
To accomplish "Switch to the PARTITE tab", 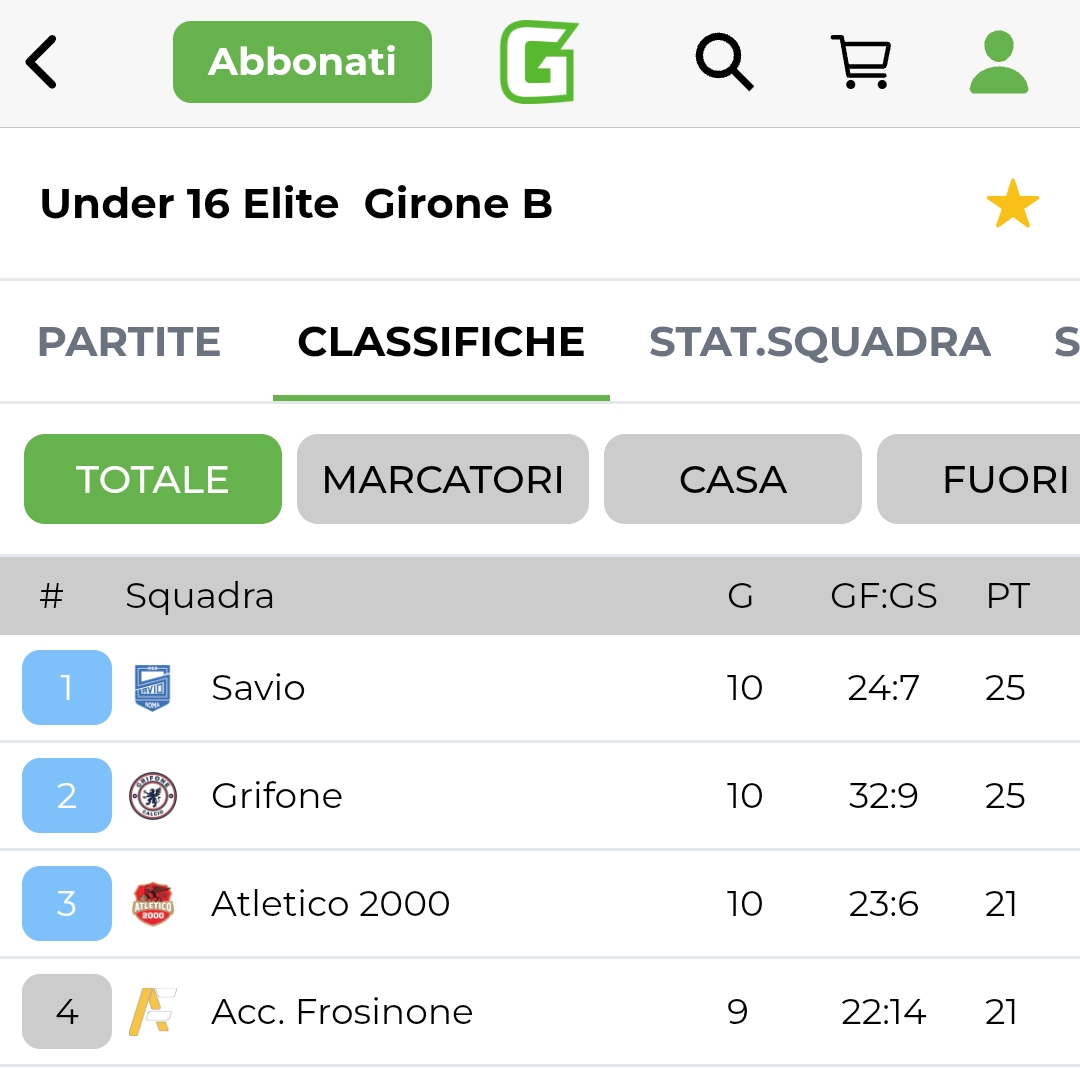I will (129, 342).
